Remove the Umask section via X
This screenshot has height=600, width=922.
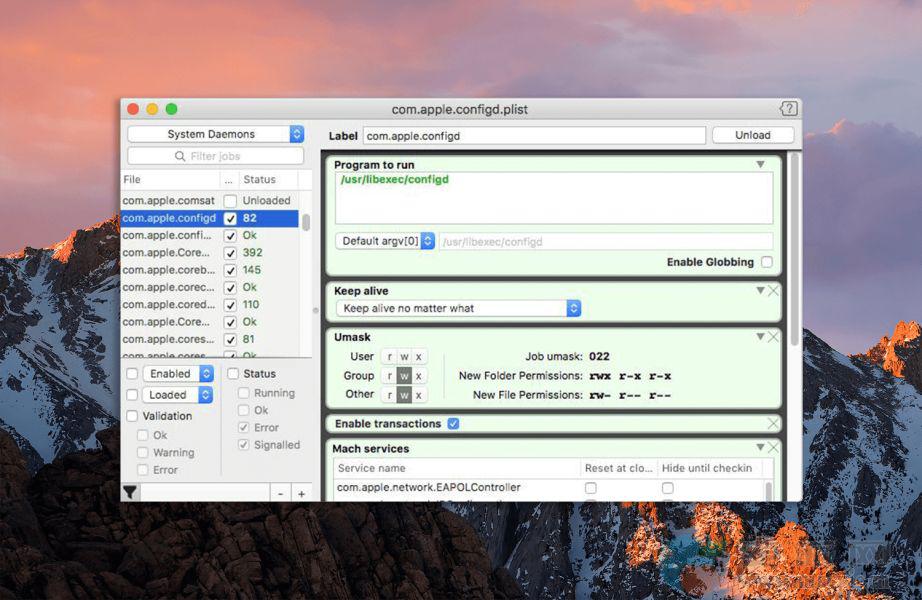(x=773, y=337)
